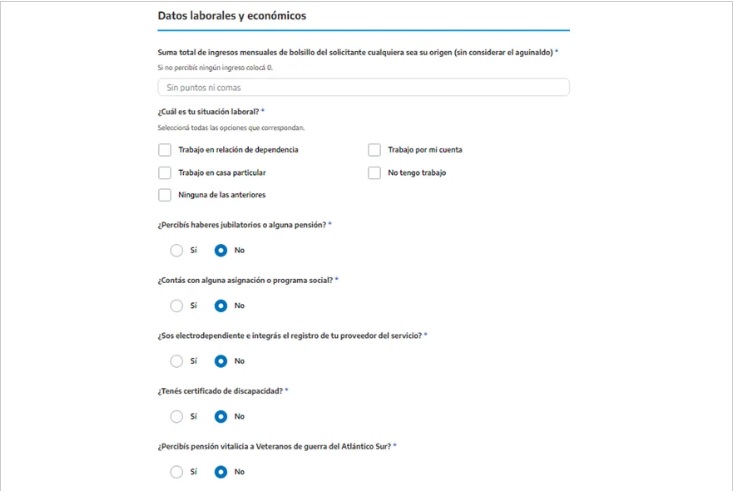Screen dimensions: 734x491
Task: Pick 'Sí' for asignación o programa social
Action: [x=177, y=306]
